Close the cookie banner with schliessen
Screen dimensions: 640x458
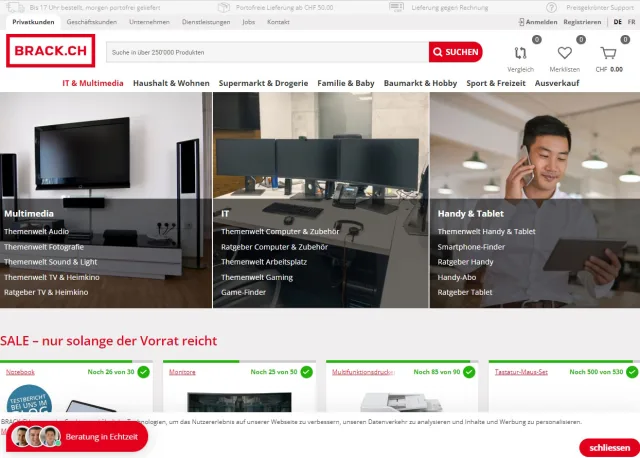pyautogui.click(x=609, y=448)
